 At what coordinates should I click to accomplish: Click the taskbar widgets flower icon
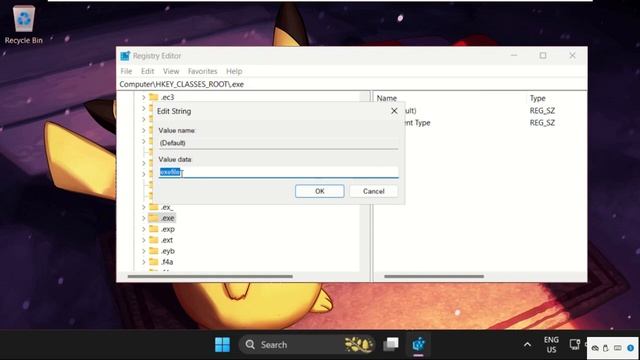[358, 345]
